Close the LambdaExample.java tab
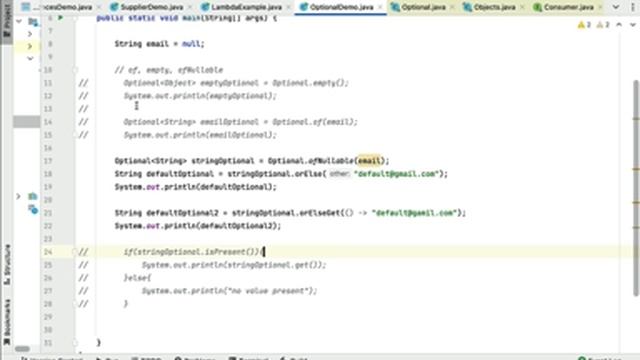Image resolution: width=640 pixels, height=360 pixels. pos(289,7)
